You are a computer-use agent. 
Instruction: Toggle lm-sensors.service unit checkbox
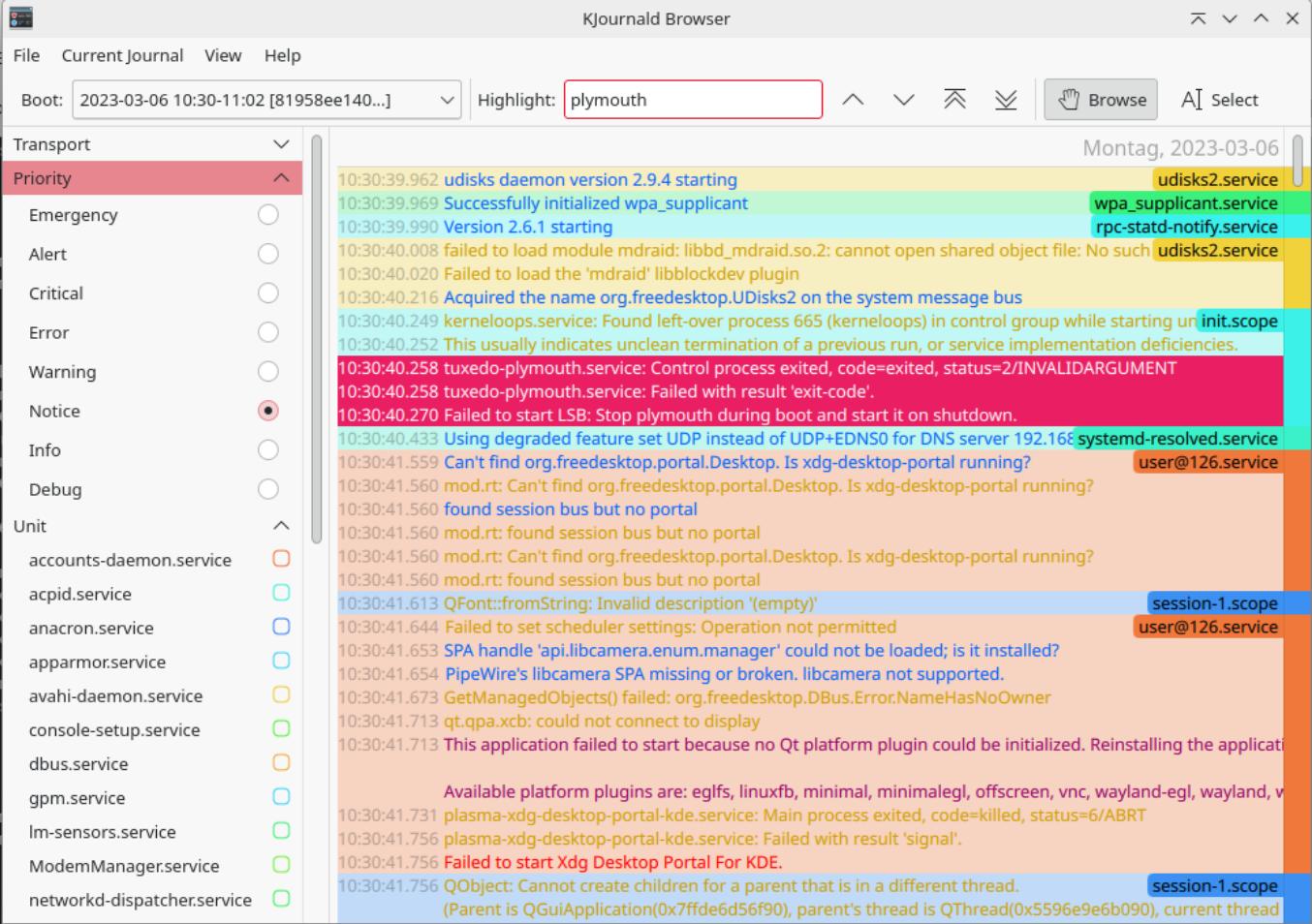click(x=281, y=830)
